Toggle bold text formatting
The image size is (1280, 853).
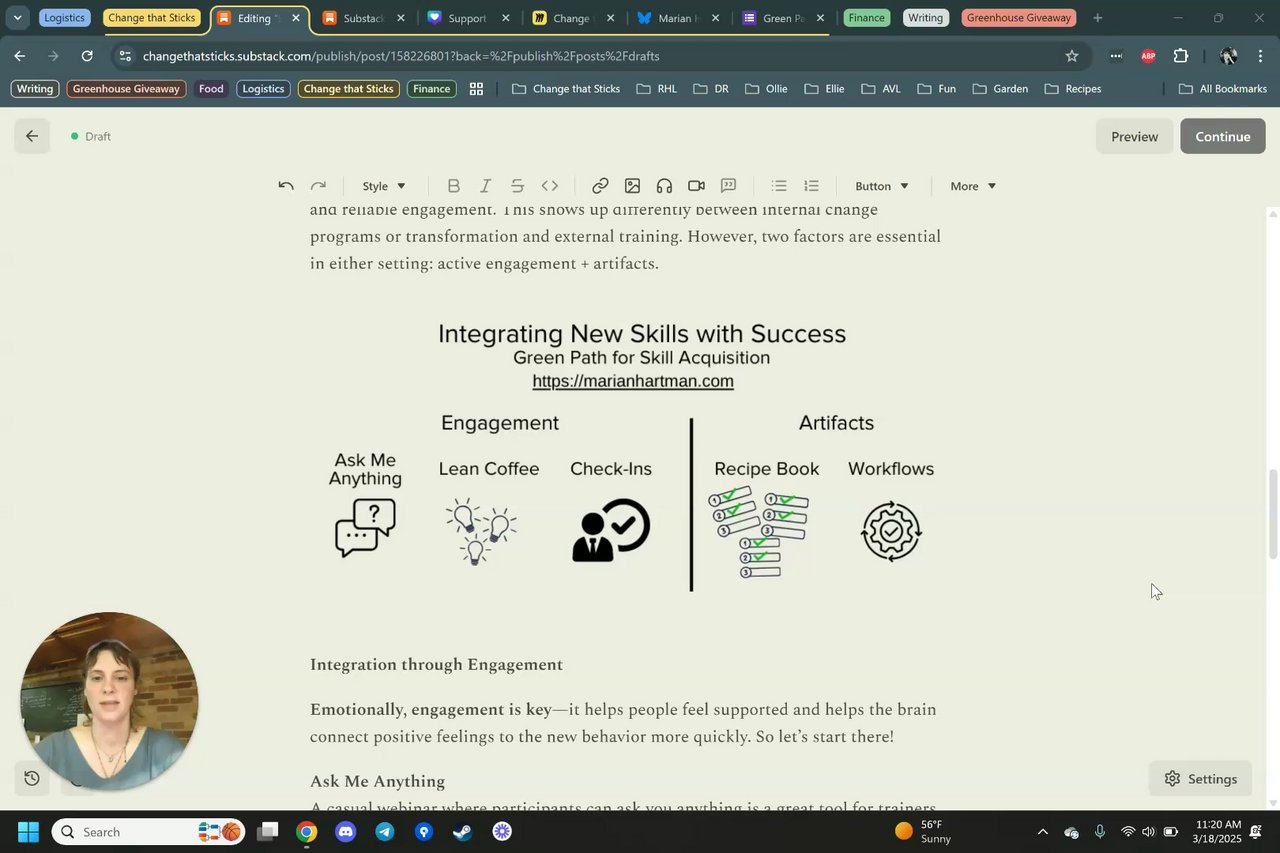[453, 186]
